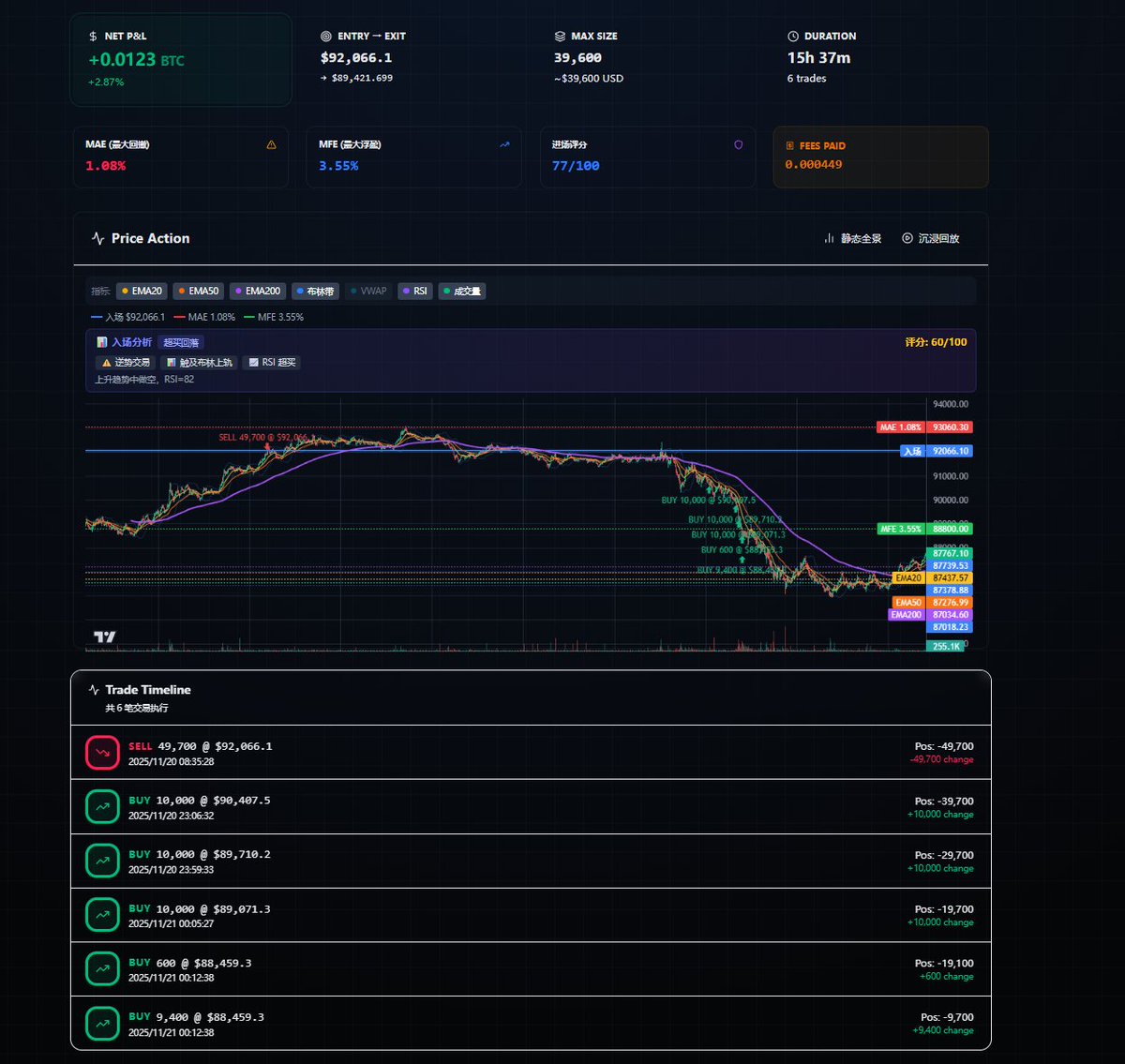Click the 共 6 笔交易执行 subtitle
The height and width of the screenshot is (1064, 1125).
(x=137, y=709)
